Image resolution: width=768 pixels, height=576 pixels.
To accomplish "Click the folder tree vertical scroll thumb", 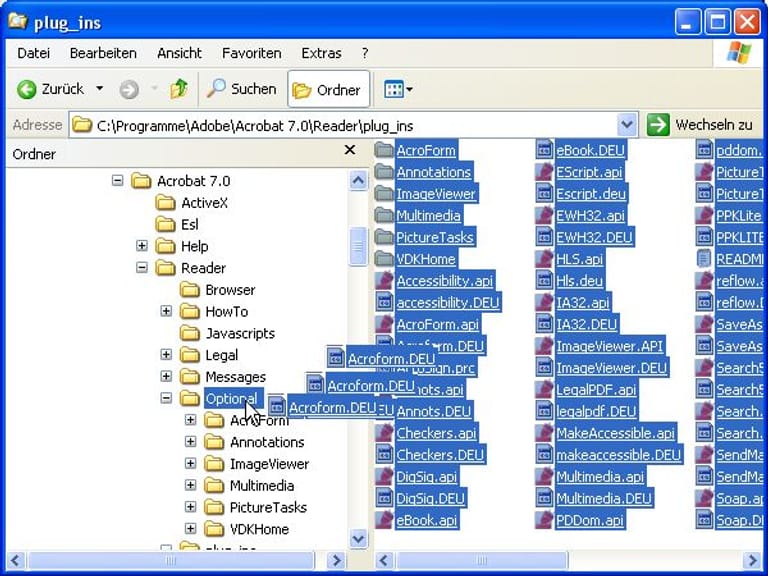I will [x=359, y=246].
